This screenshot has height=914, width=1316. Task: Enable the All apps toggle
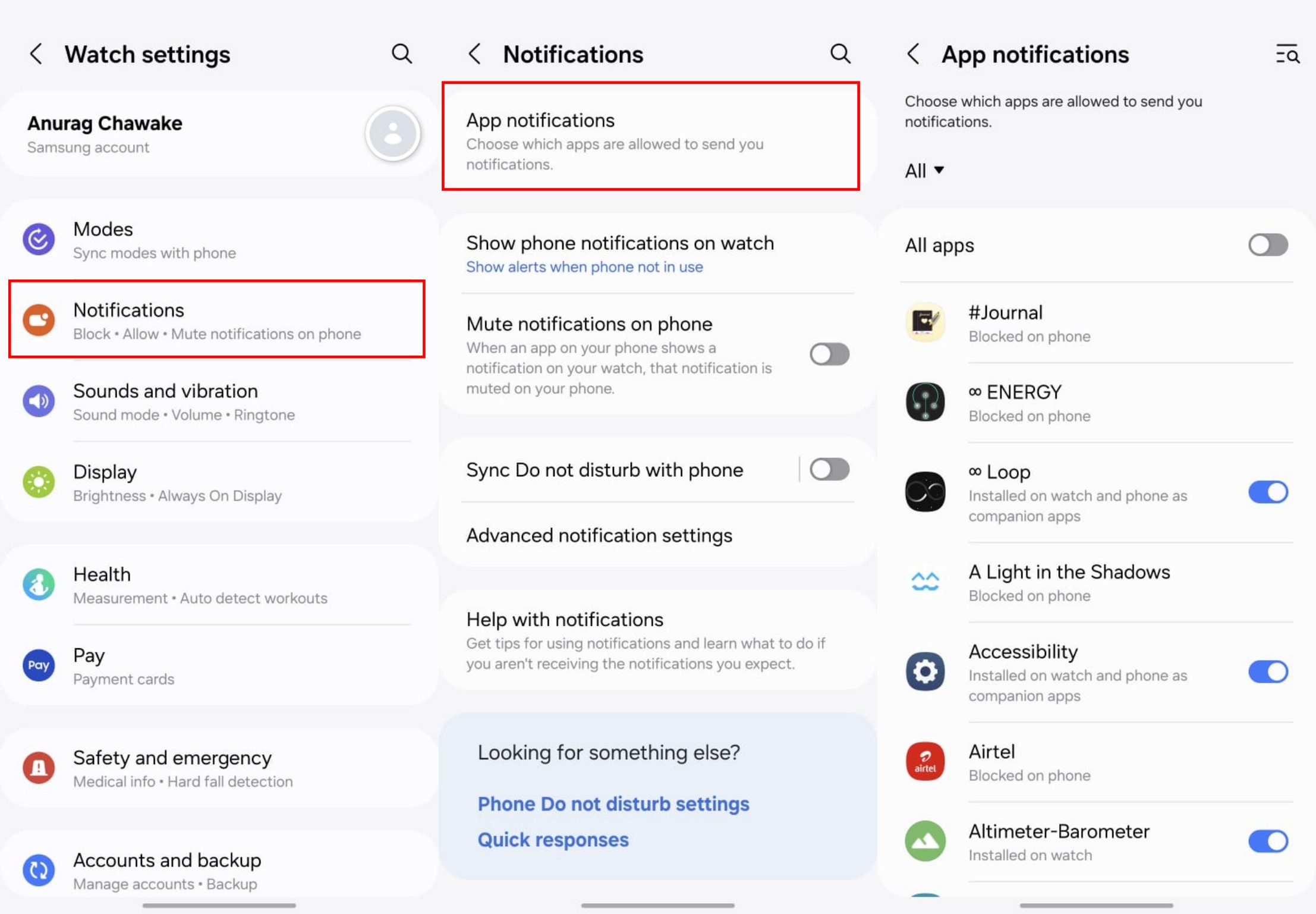point(1267,245)
